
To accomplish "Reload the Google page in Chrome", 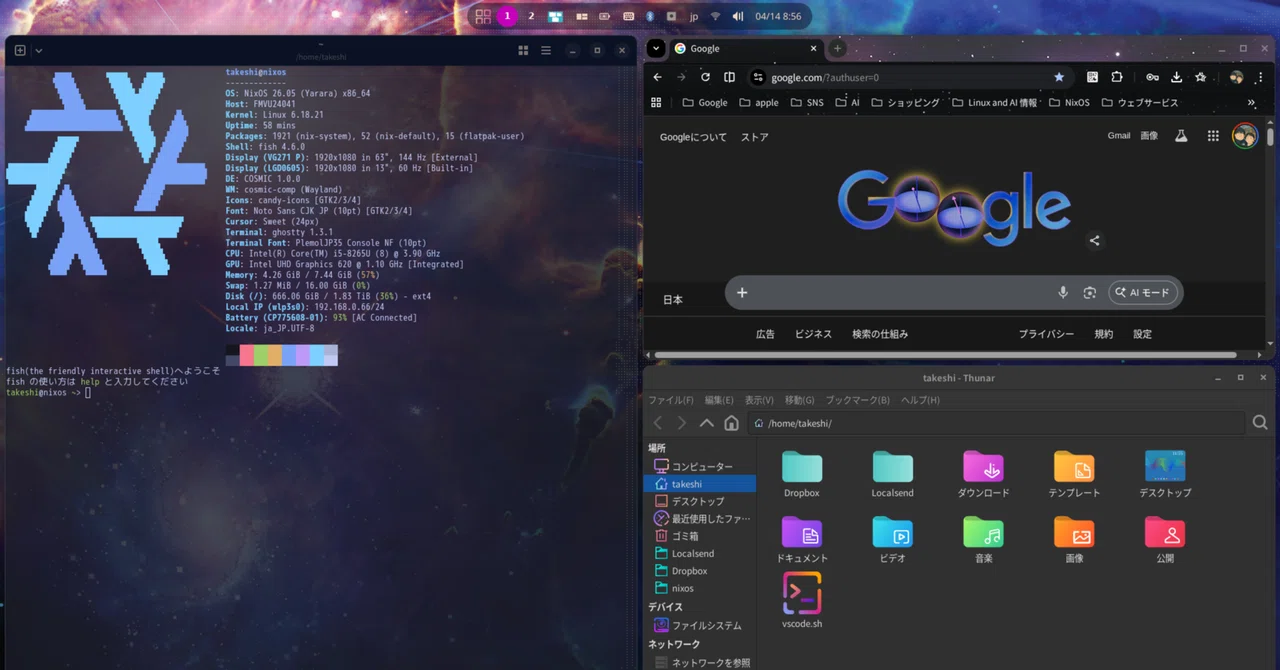I will click(705, 77).
